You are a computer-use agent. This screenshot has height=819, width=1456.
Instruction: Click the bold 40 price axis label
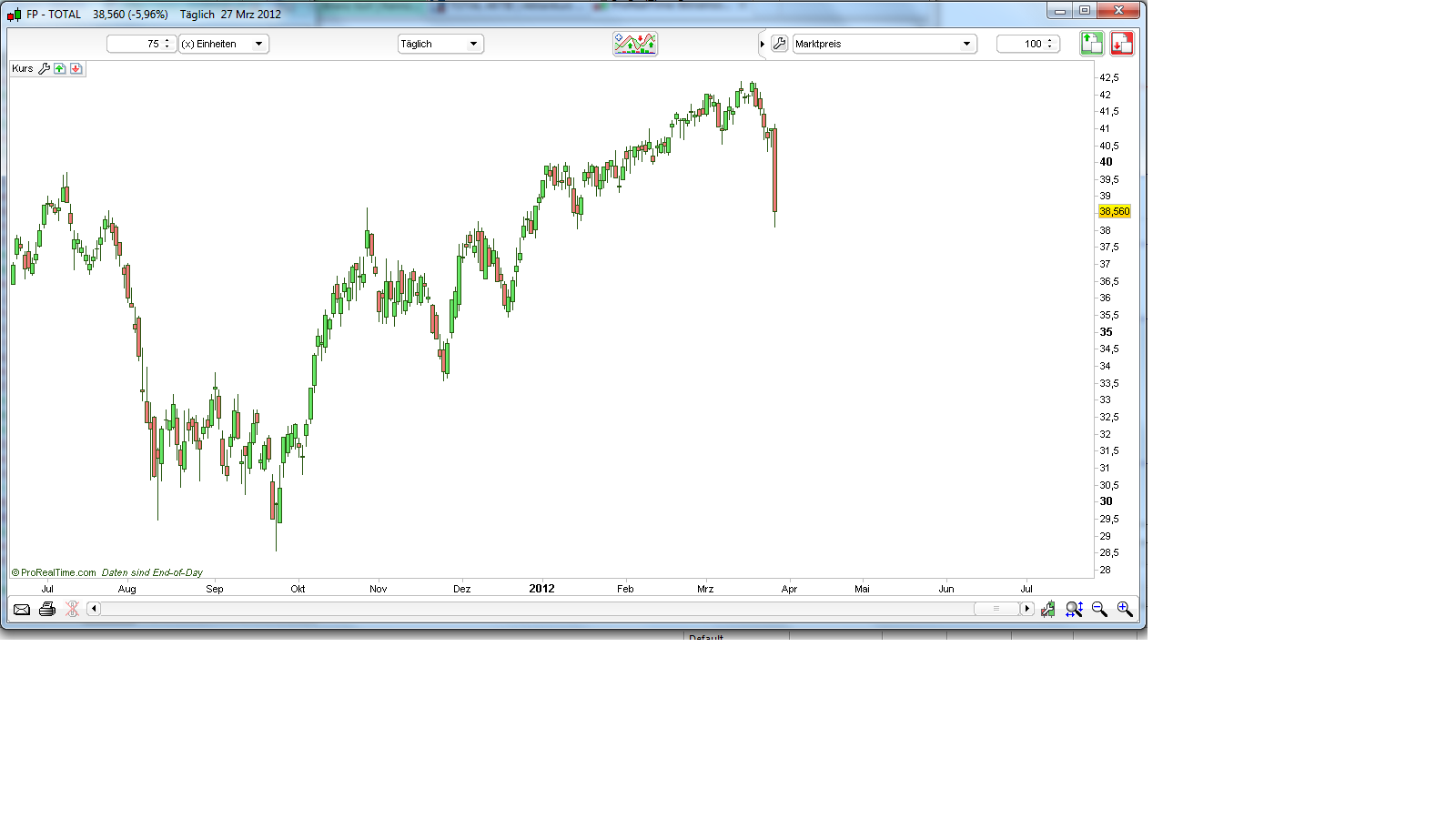[1106, 162]
